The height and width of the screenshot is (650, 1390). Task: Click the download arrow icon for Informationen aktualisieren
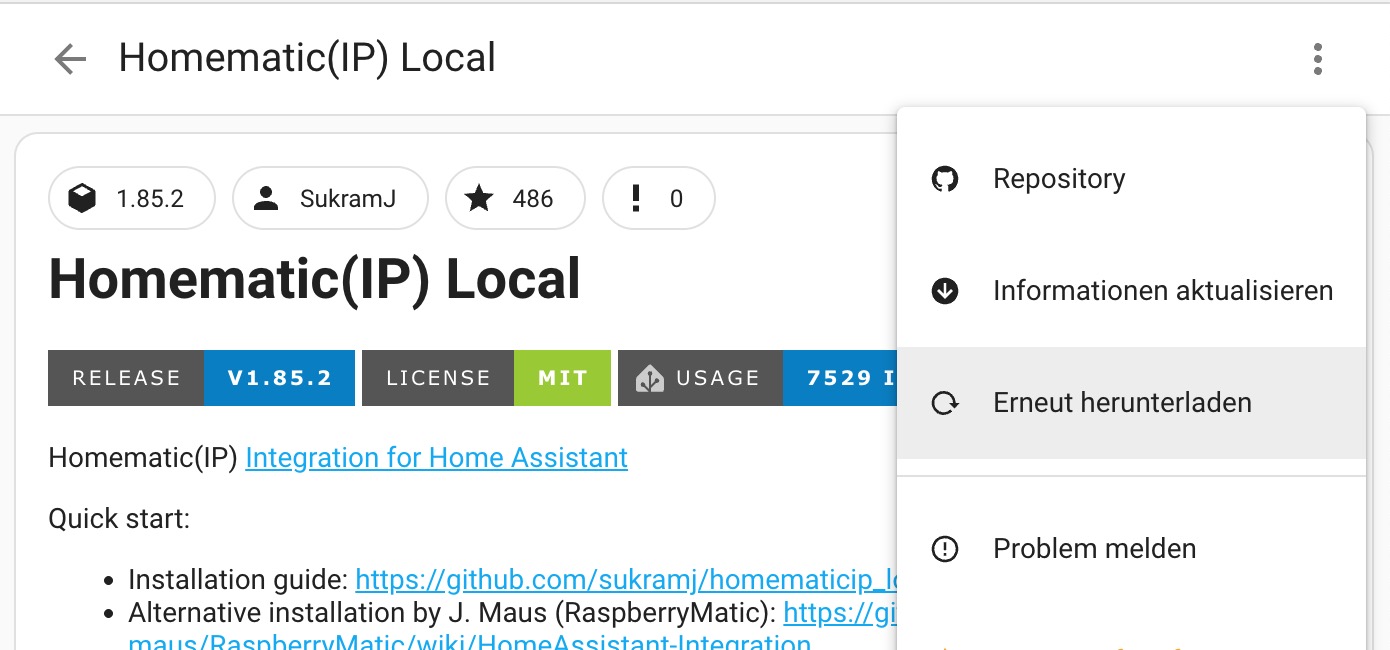(945, 291)
